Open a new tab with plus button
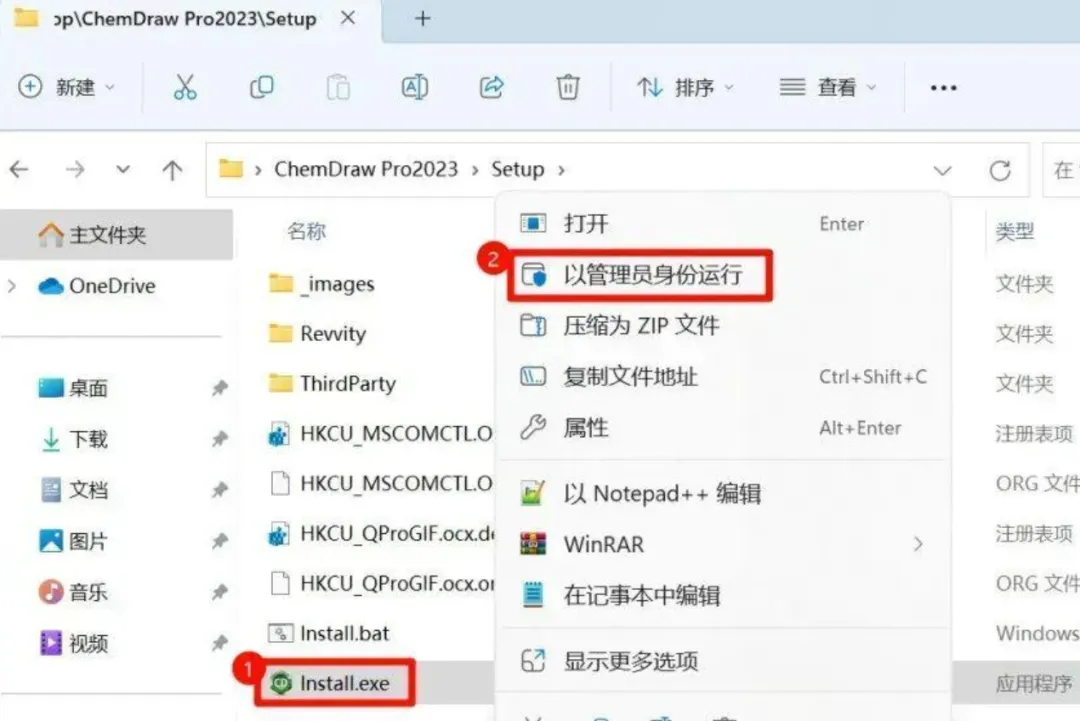Image resolution: width=1080 pixels, height=721 pixels. [422, 19]
